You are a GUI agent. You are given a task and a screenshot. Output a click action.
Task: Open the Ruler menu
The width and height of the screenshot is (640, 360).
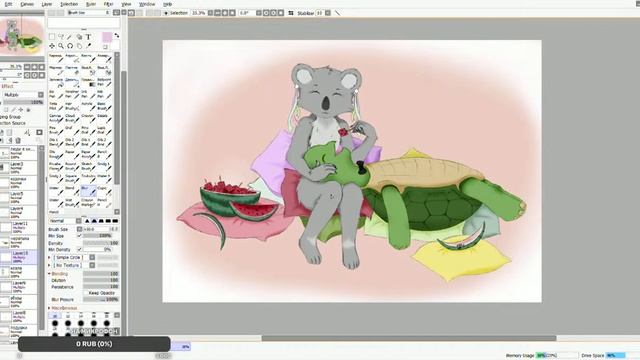click(91, 4)
